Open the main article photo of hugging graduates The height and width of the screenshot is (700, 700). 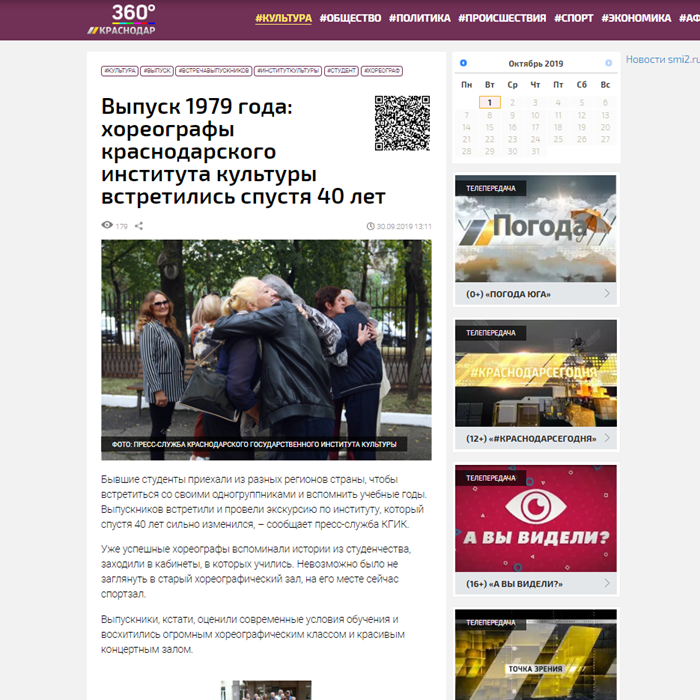pos(266,350)
